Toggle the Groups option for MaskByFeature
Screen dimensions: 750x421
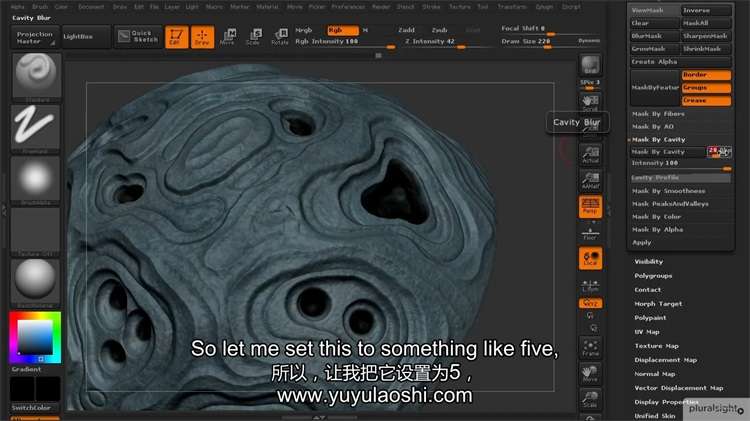pos(706,88)
